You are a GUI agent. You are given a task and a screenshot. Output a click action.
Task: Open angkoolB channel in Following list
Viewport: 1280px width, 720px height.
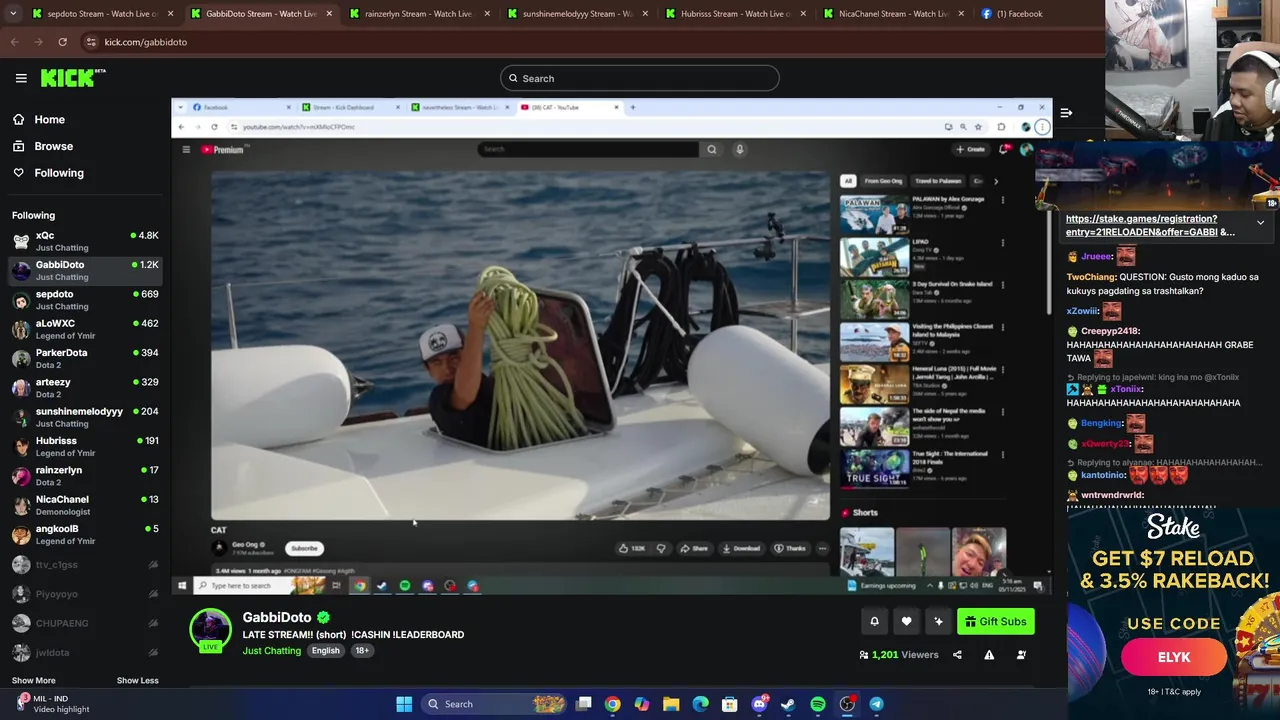pyautogui.click(x=85, y=534)
